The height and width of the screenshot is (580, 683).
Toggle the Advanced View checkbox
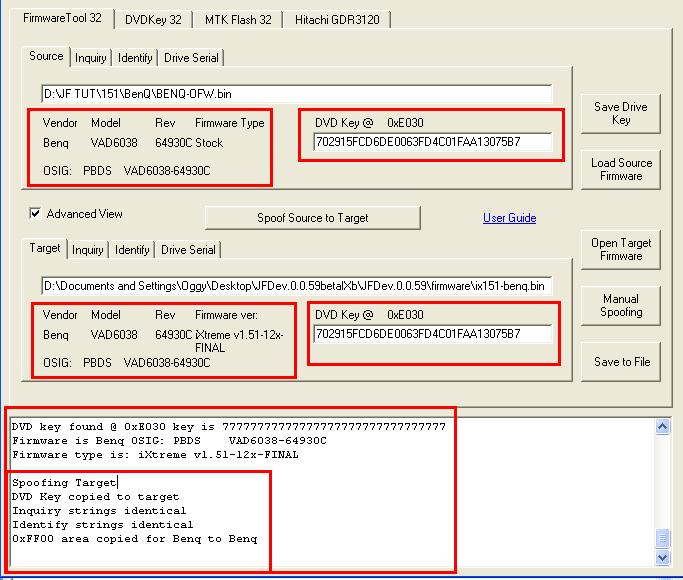tap(35, 213)
